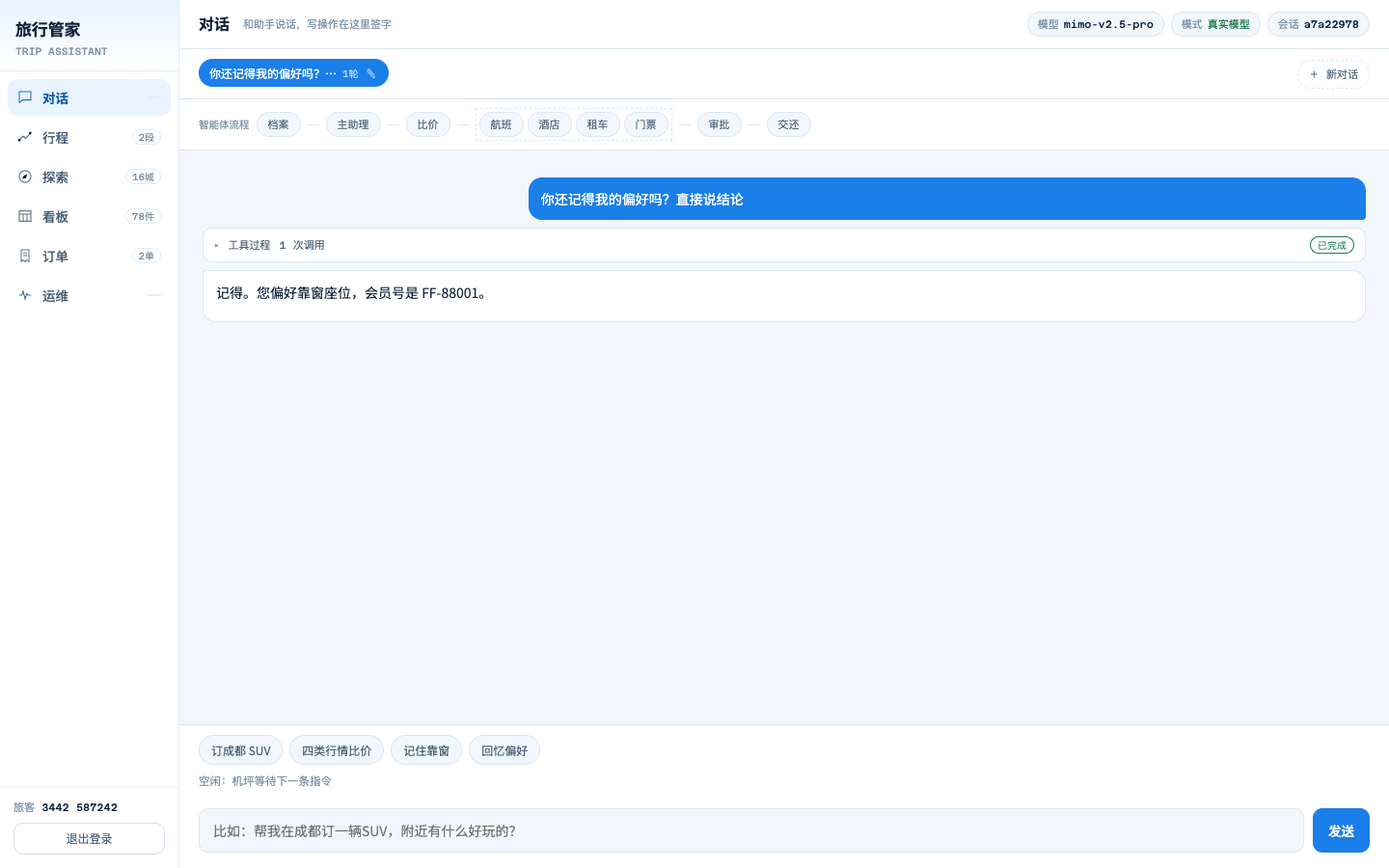The height and width of the screenshot is (868, 1389).
Task: Select the 回忆偏好 suggestion chip
Action: [x=504, y=750]
